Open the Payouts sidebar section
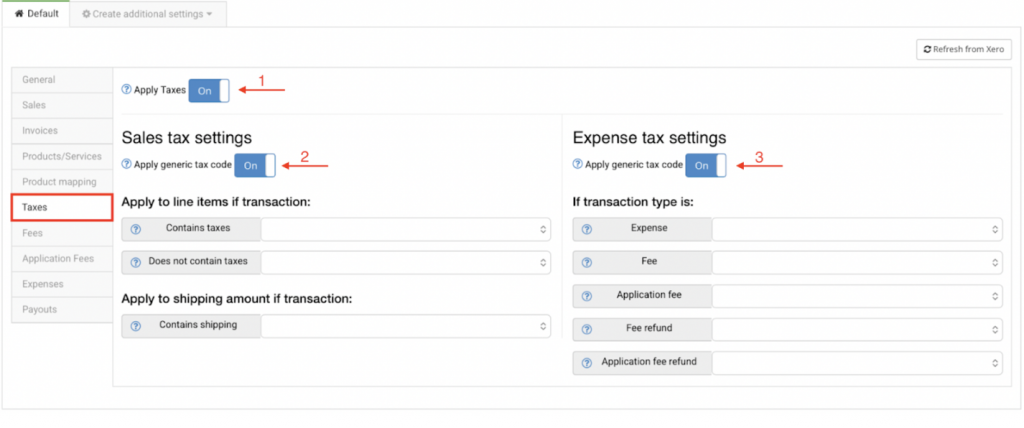Screen dimensions: 1024x428 [x=40, y=310]
